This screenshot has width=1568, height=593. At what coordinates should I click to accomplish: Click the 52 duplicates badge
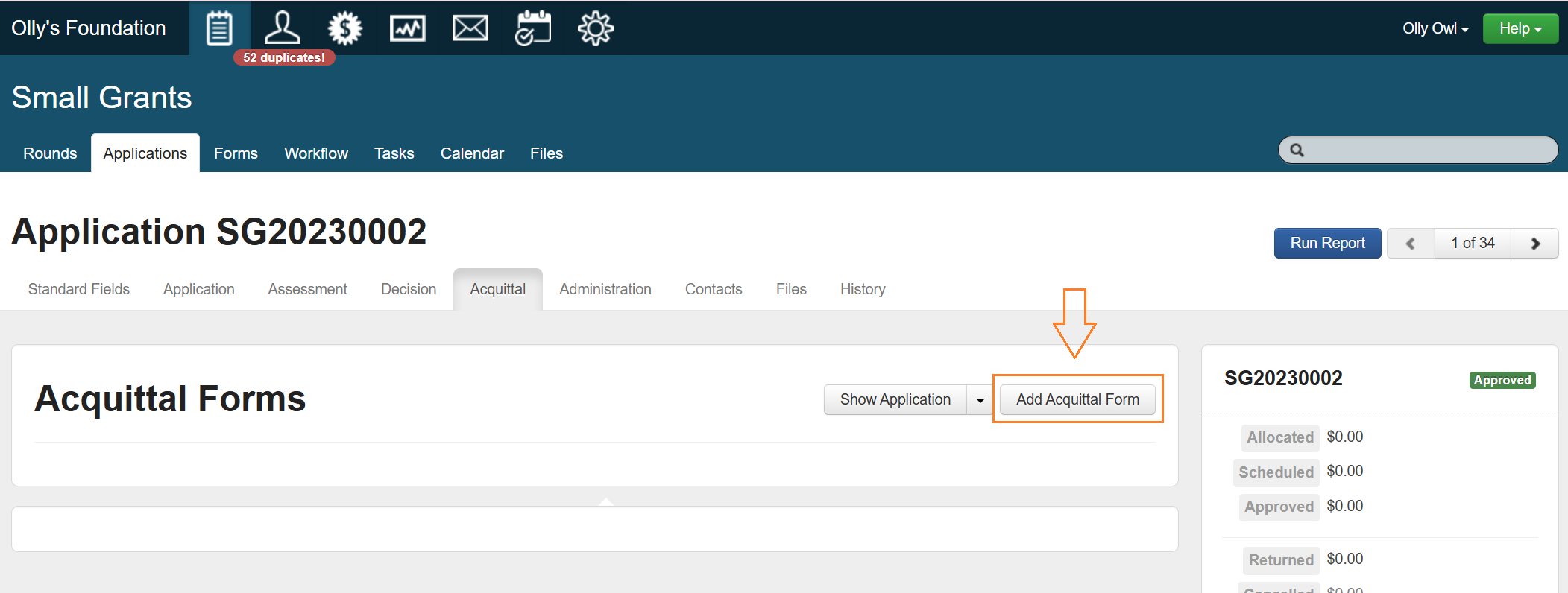click(284, 57)
